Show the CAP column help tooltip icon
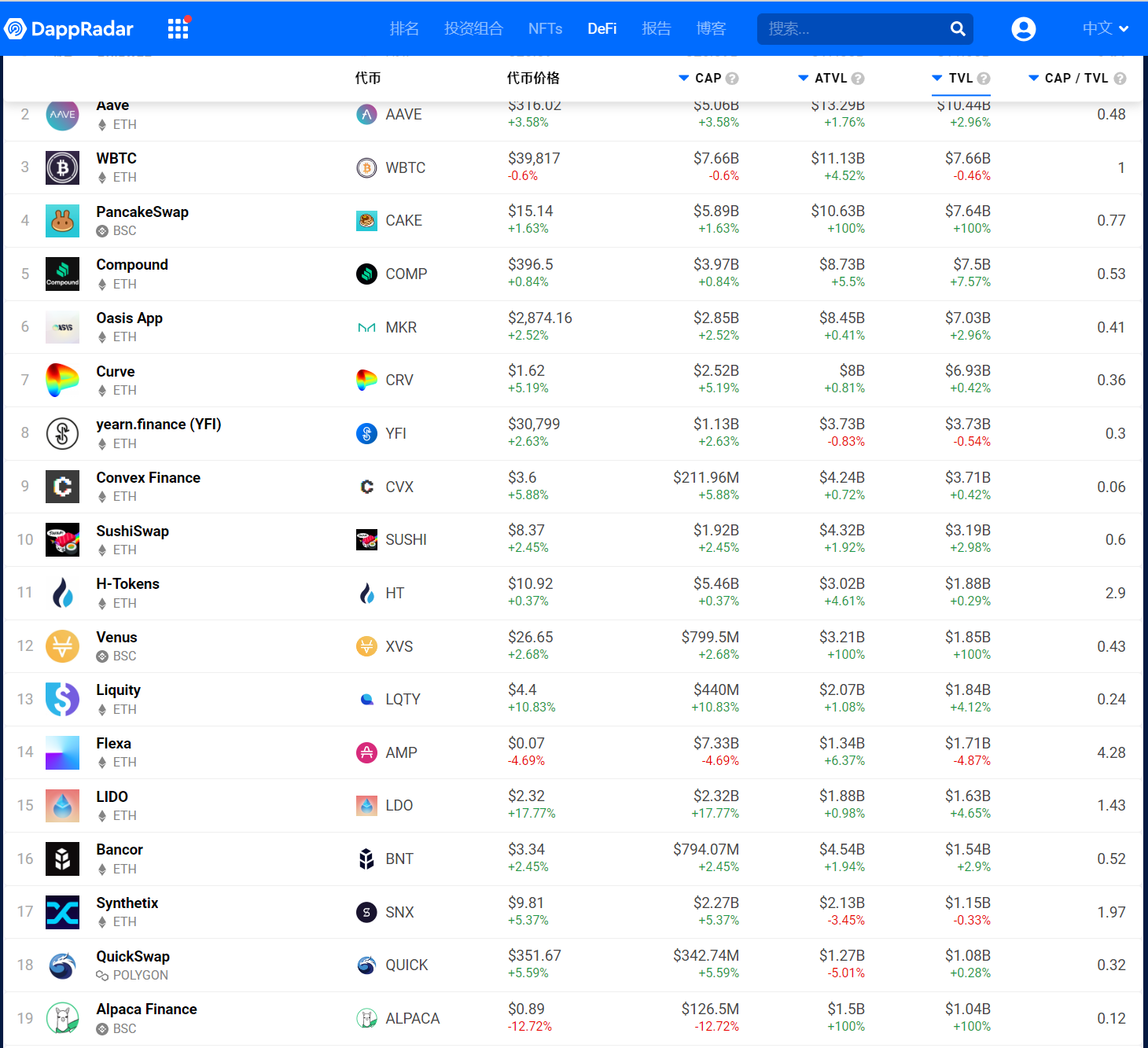Viewport: 1148px width, 1048px height. (x=732, y=79)
